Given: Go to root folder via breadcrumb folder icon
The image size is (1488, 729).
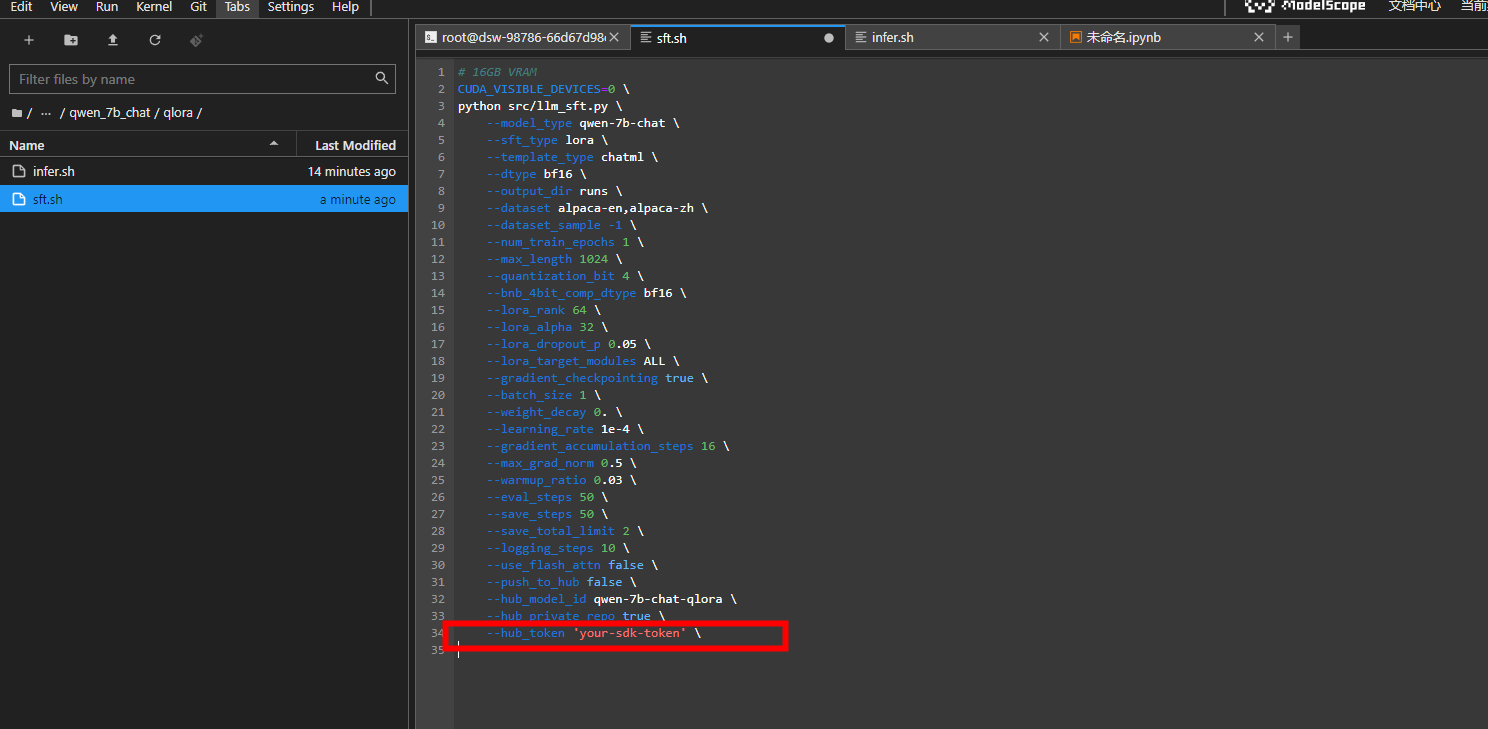Looking at the screenshot, I should (16, 113).
